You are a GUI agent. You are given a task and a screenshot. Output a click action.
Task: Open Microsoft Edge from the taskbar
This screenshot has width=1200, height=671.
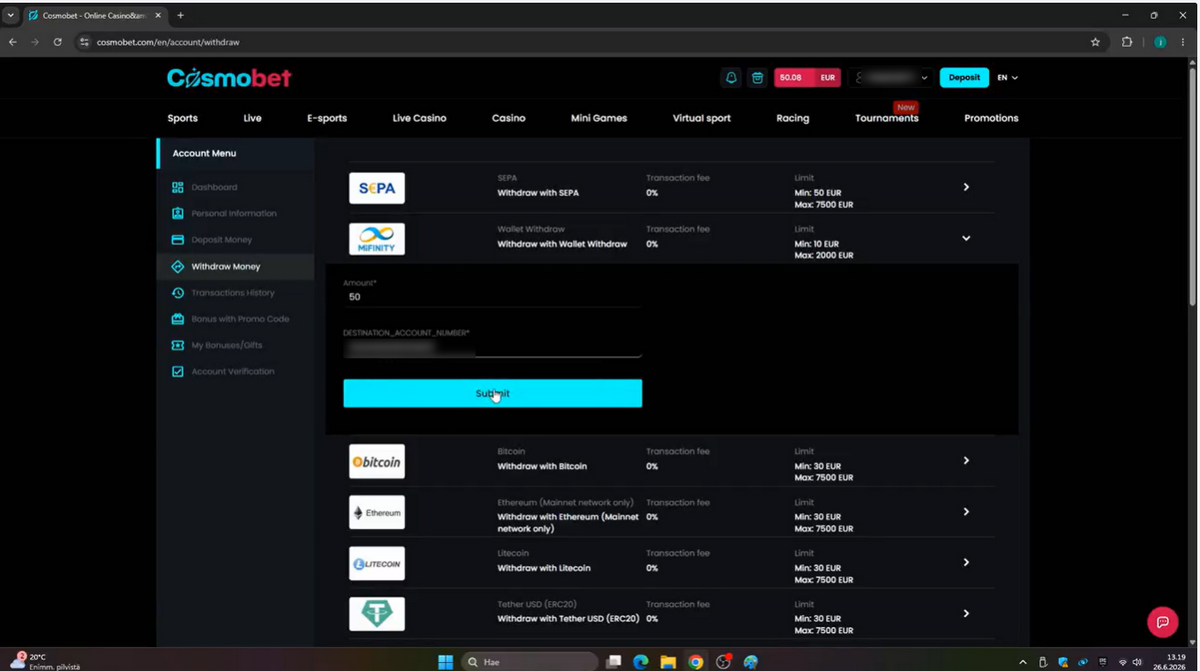click(641, 661)
